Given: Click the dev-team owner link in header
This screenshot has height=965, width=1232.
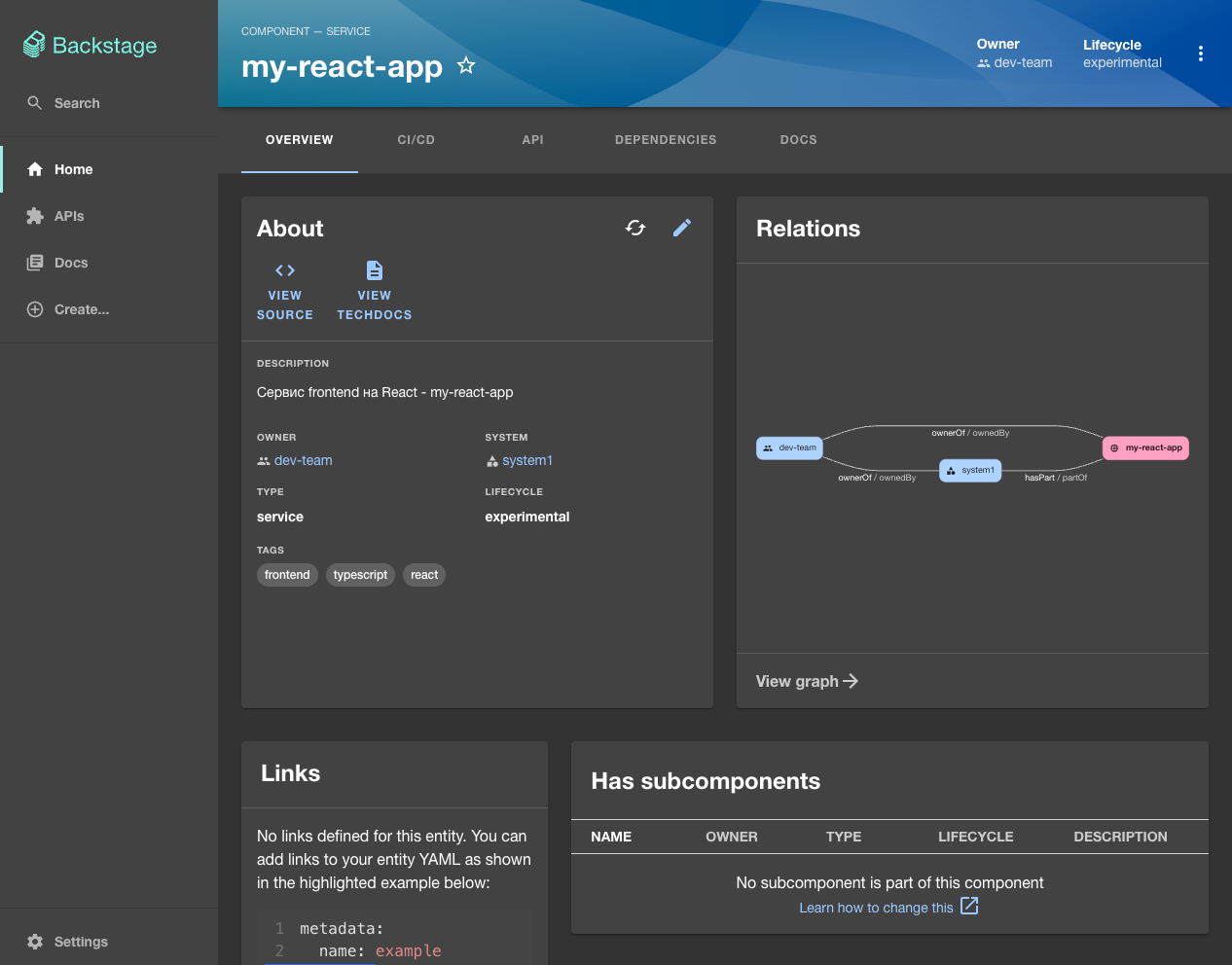Looking at the screenshot, I should click(1015, 62).
